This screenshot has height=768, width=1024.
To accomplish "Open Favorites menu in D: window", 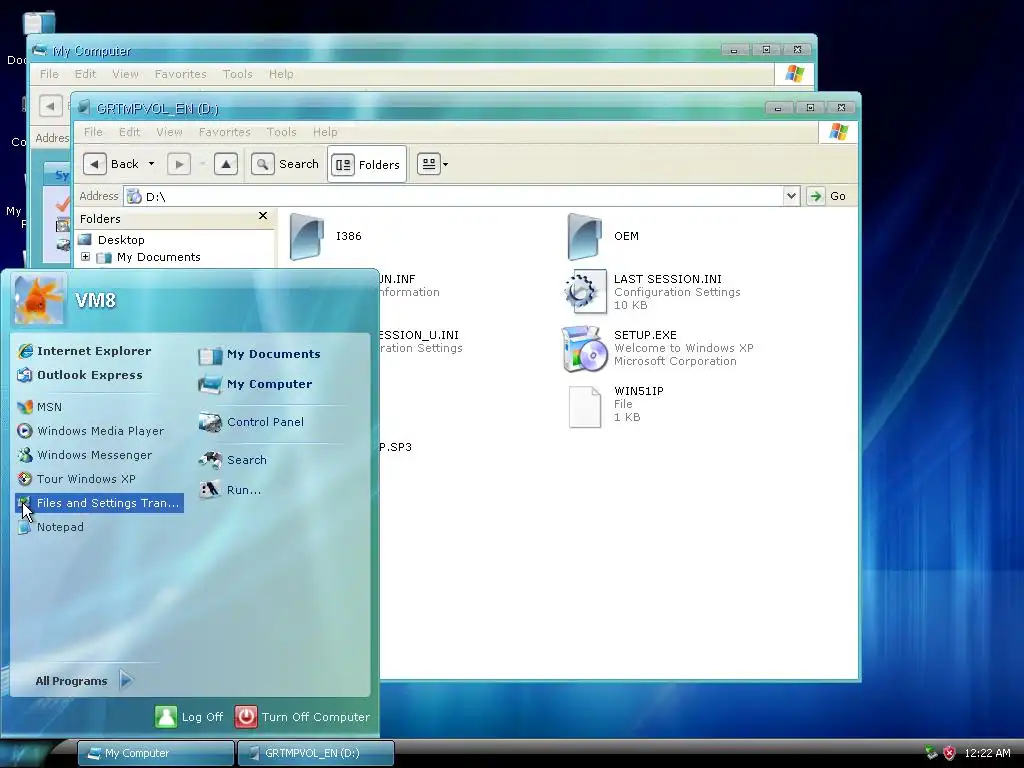I will [x=225, y=132].
